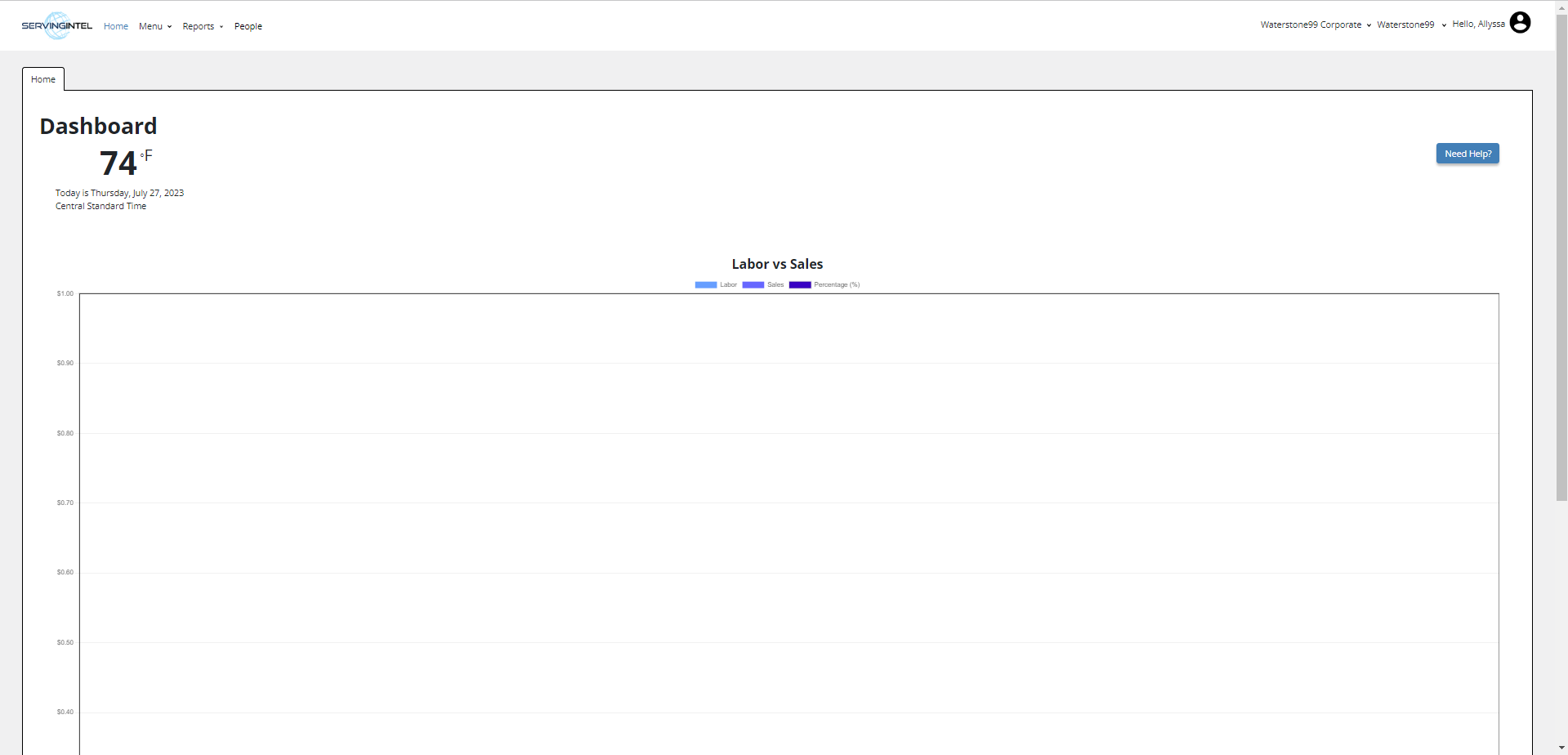Open the user profile avatar icon
The width and height of the screenshot is (1568, 755).
click(1520, 23)
